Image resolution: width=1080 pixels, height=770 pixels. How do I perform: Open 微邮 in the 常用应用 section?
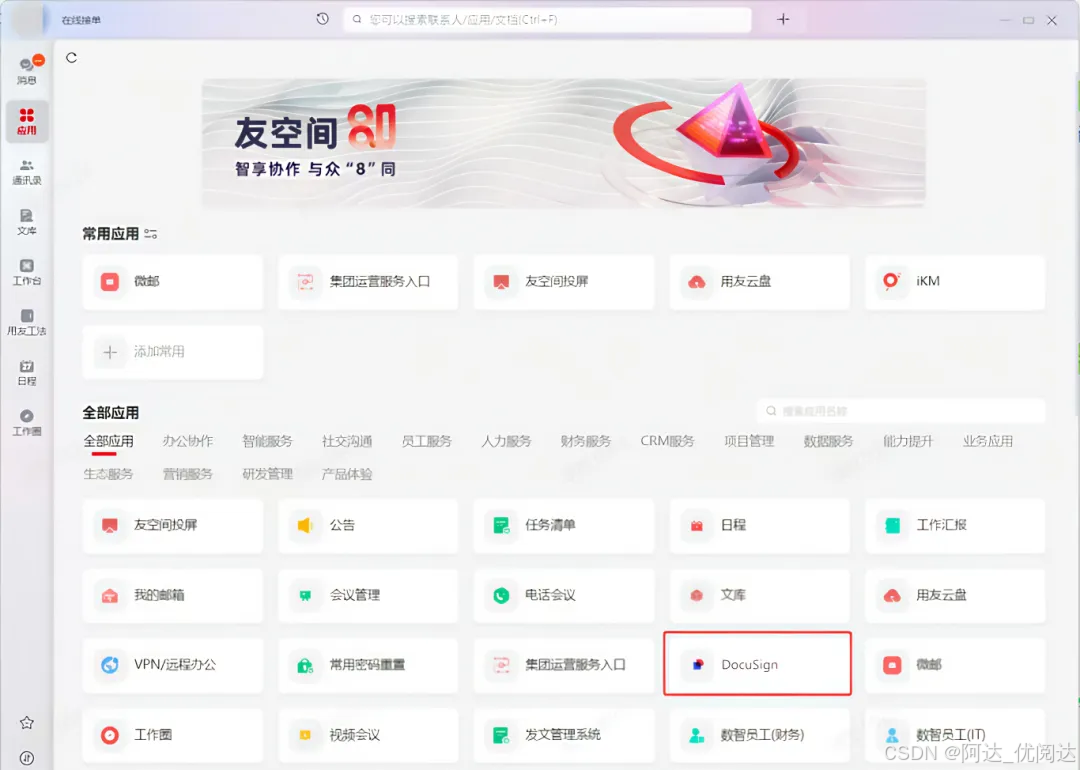[x=173, y=282]
